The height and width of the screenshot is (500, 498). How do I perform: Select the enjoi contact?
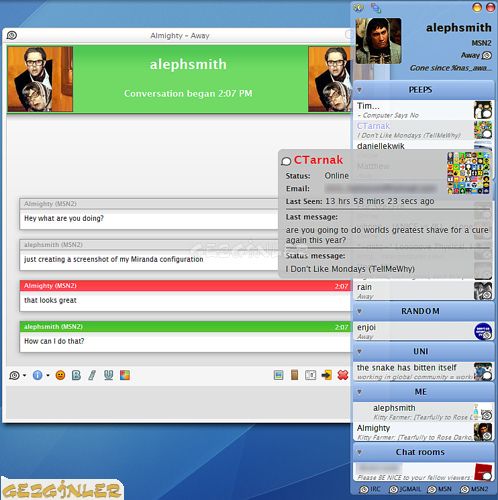pos(423,331)
